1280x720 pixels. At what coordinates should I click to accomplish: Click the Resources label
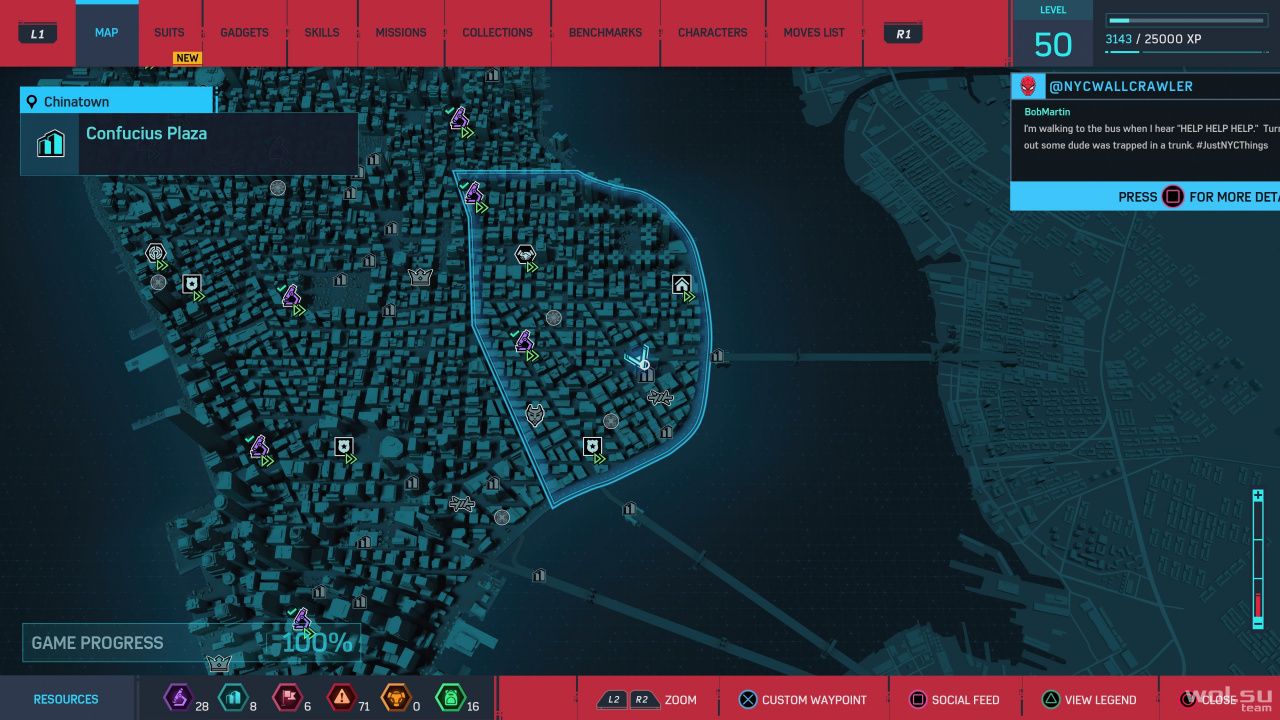[x=66, y=699]
